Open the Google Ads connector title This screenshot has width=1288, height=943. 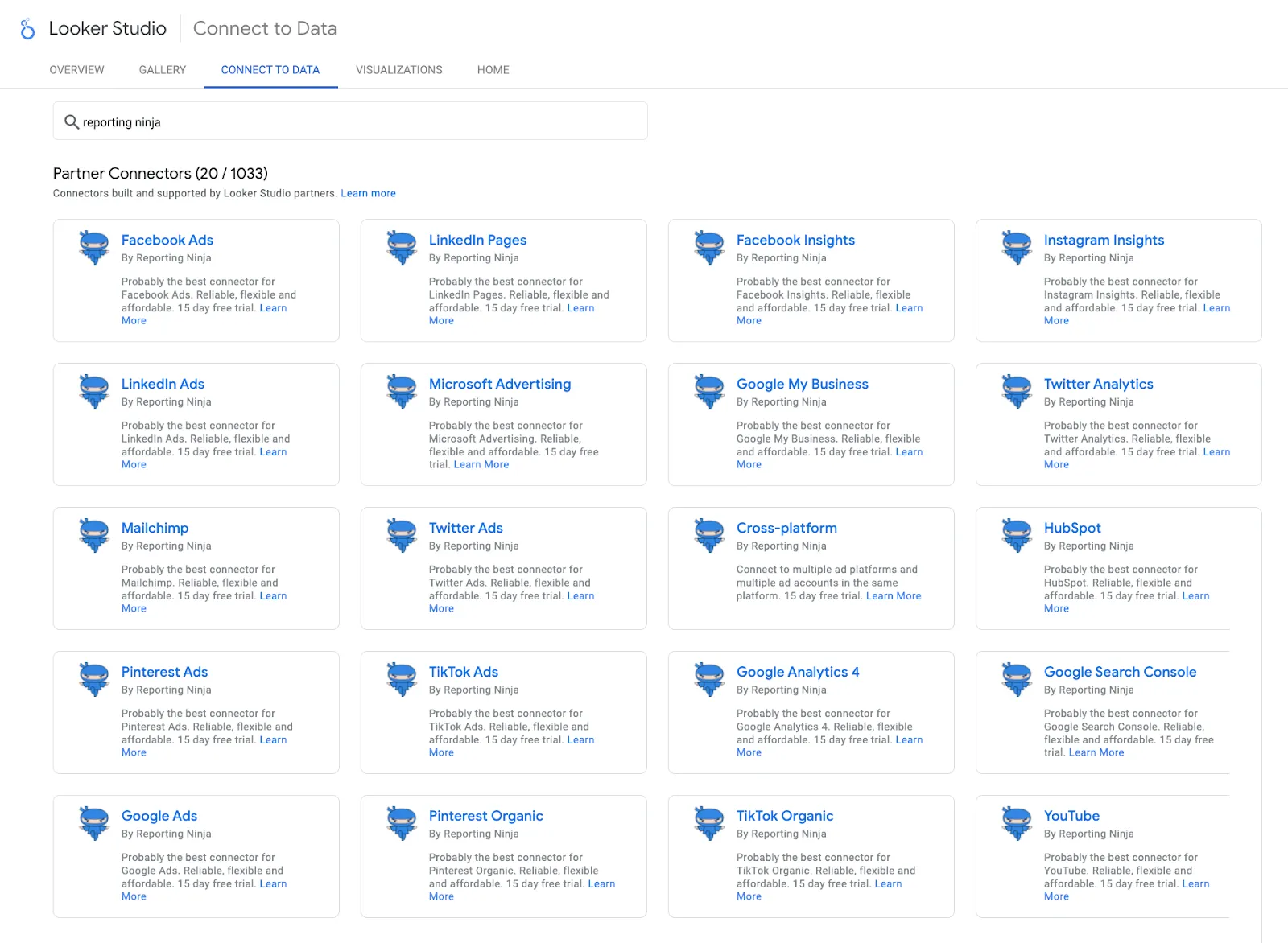click(x=159, y=816)
